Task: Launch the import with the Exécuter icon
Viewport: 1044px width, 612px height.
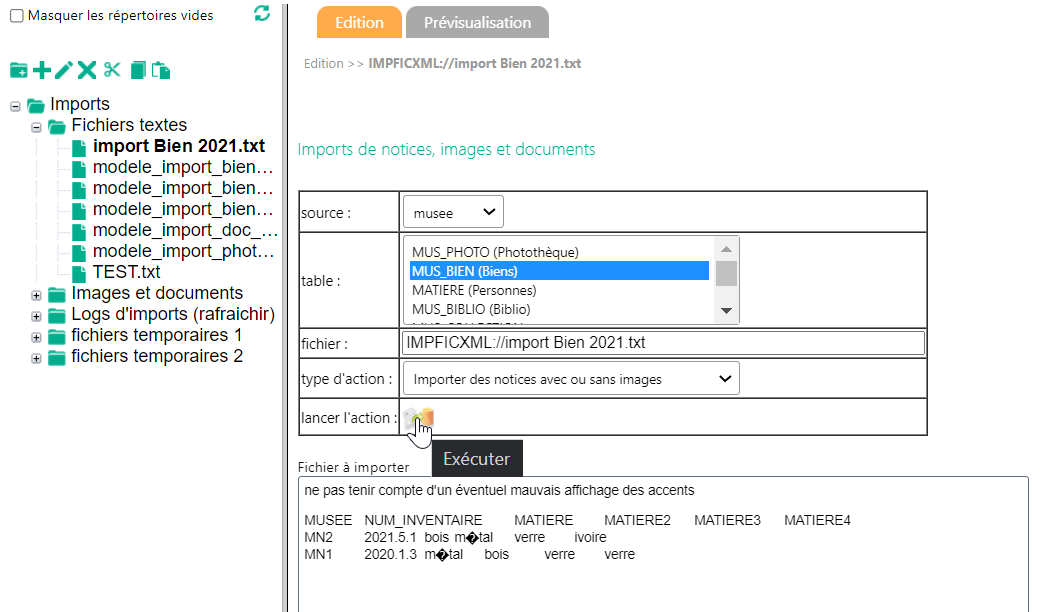Action: [419, 418]
